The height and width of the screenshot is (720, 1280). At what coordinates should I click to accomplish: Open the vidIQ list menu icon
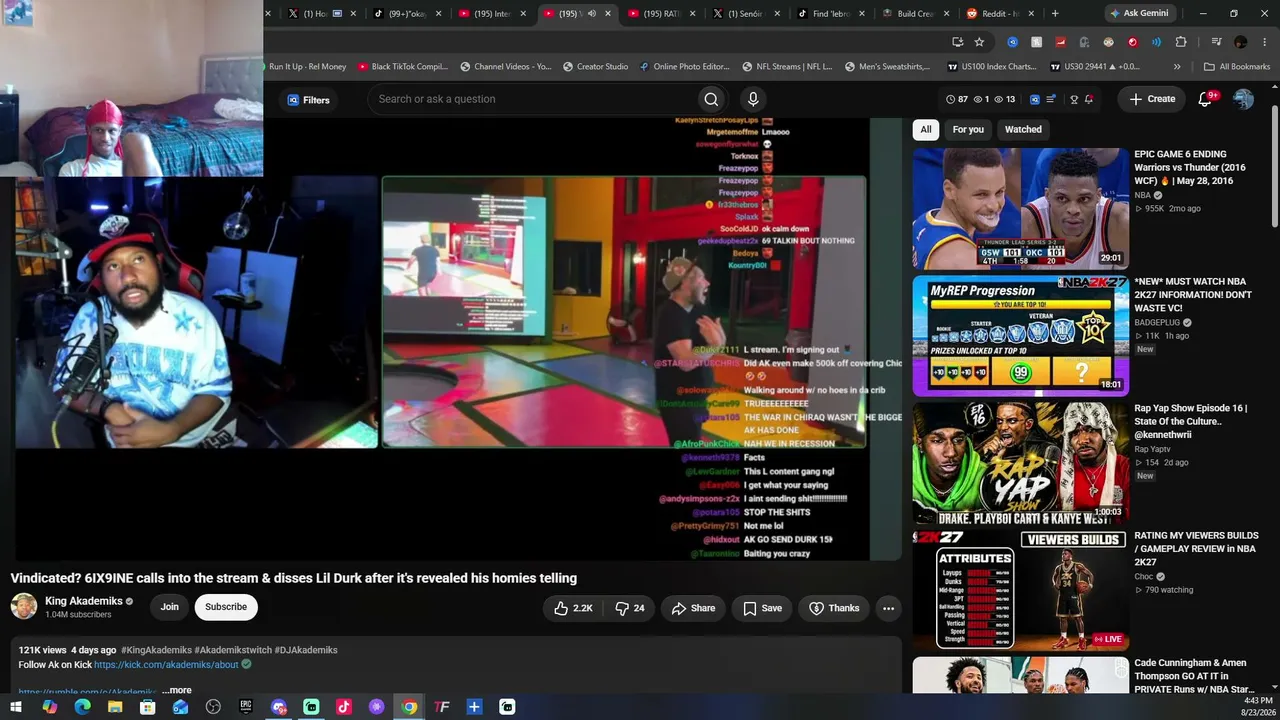[x=1053, y=99]
